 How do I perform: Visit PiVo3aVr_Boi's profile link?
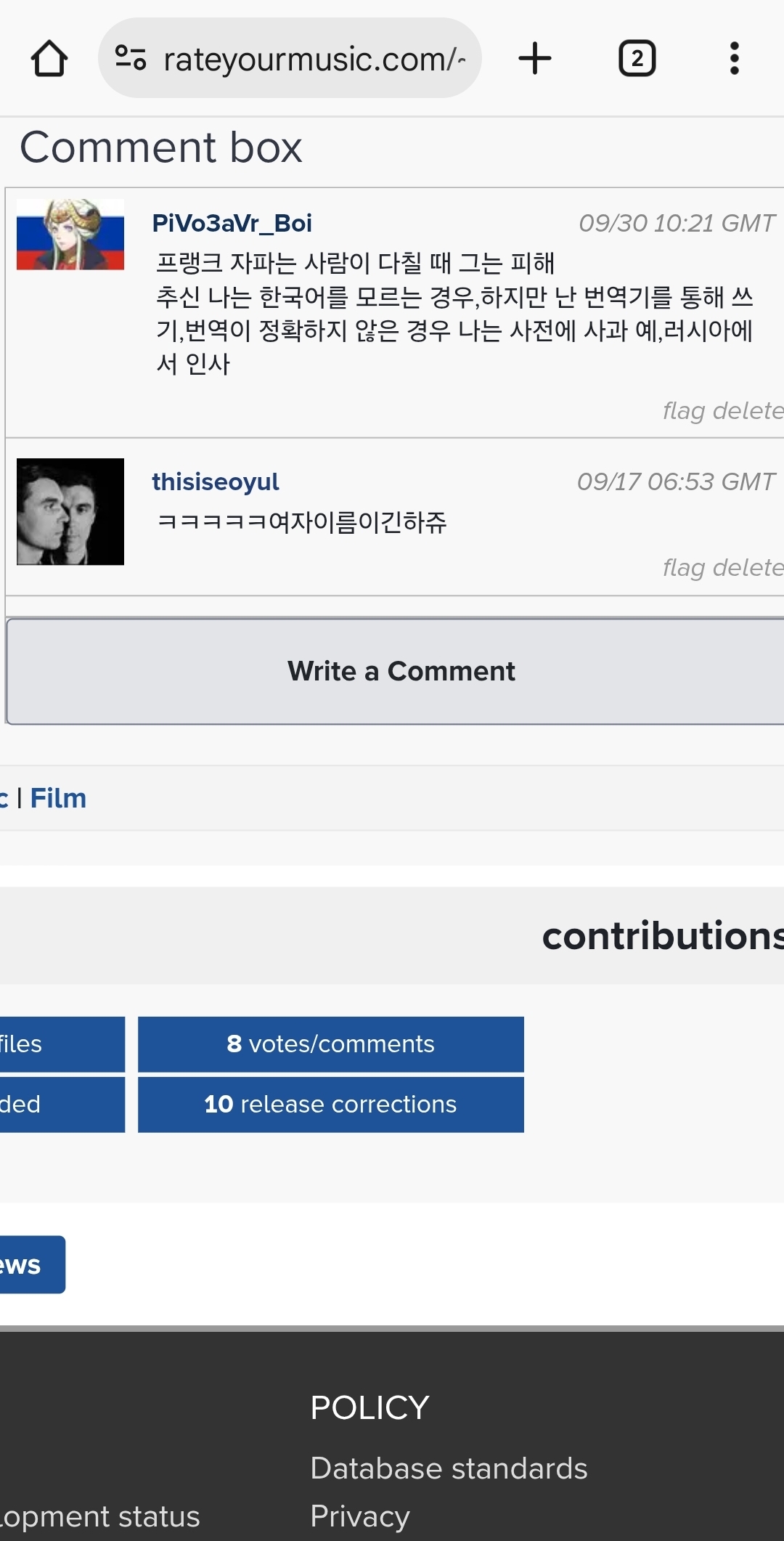point(232,223)
